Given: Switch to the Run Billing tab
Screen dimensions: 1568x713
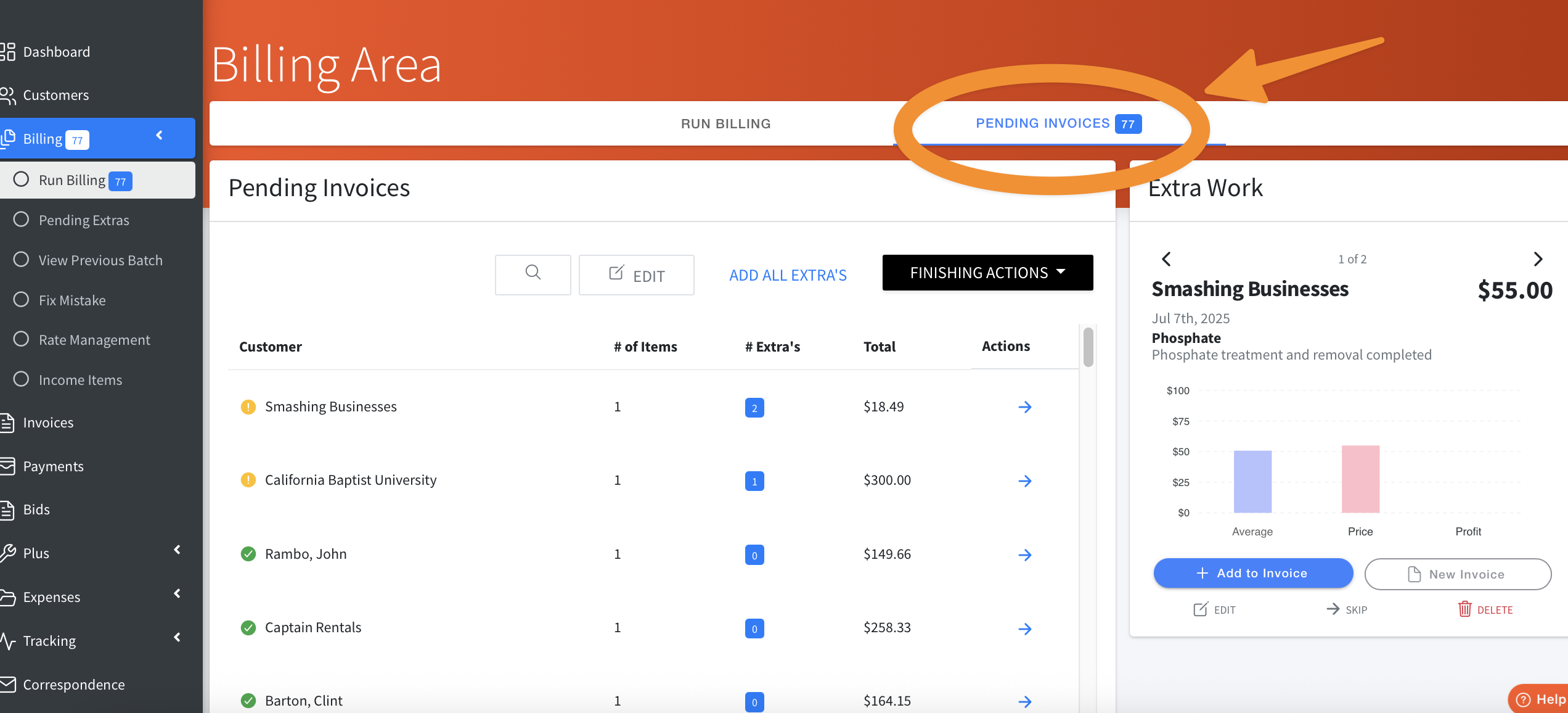Looking at the screenshot, I should coord(725,123).
